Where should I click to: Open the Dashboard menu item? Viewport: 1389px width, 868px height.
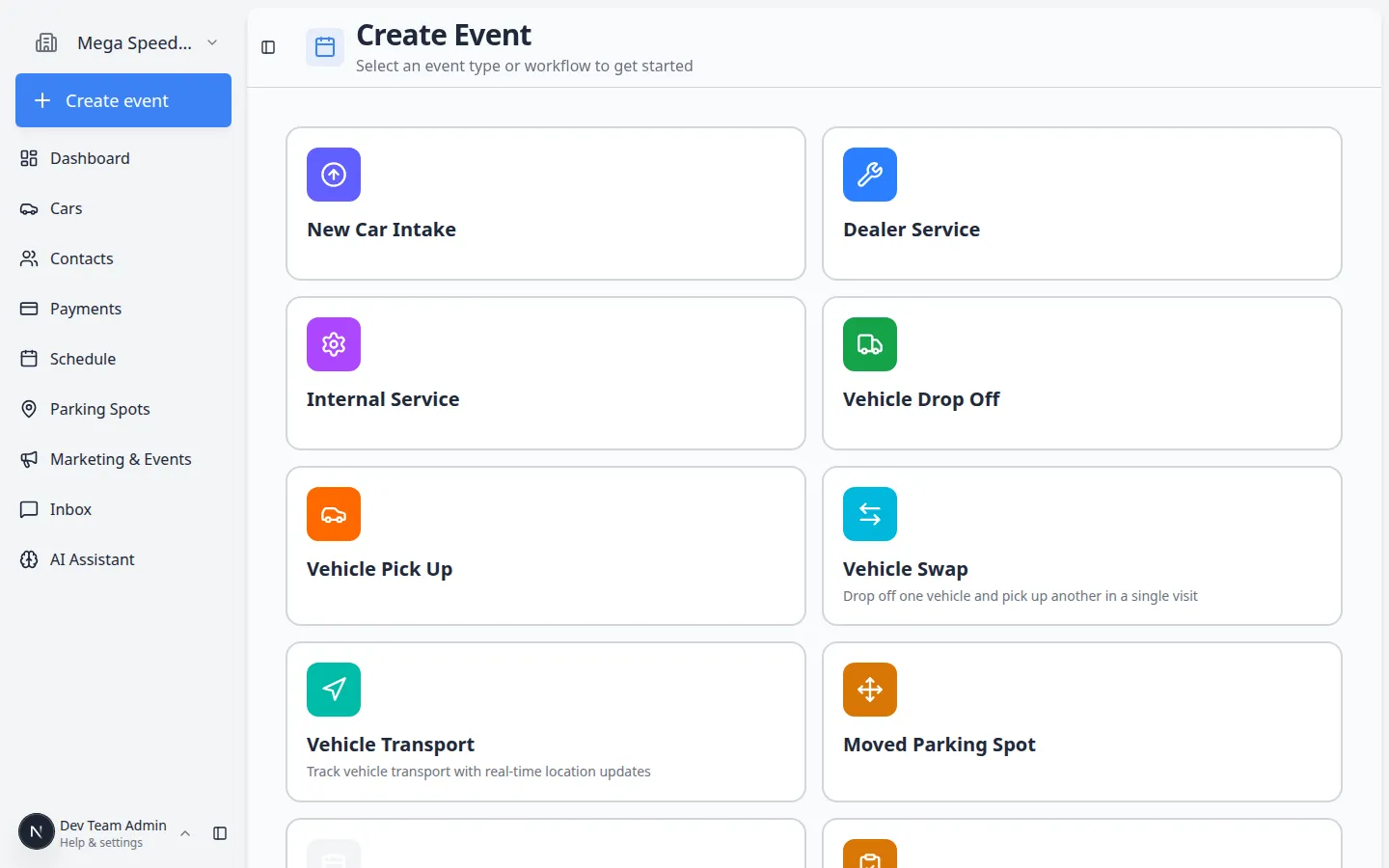(x=123, y=158)
